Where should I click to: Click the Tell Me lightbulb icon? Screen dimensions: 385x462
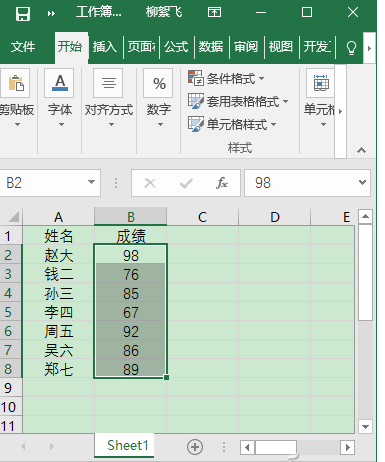pyautogui.click(x=352, y=47)
